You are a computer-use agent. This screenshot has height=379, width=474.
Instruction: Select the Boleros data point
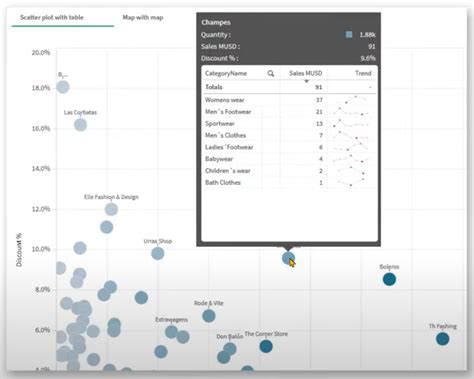click(389, 279)
